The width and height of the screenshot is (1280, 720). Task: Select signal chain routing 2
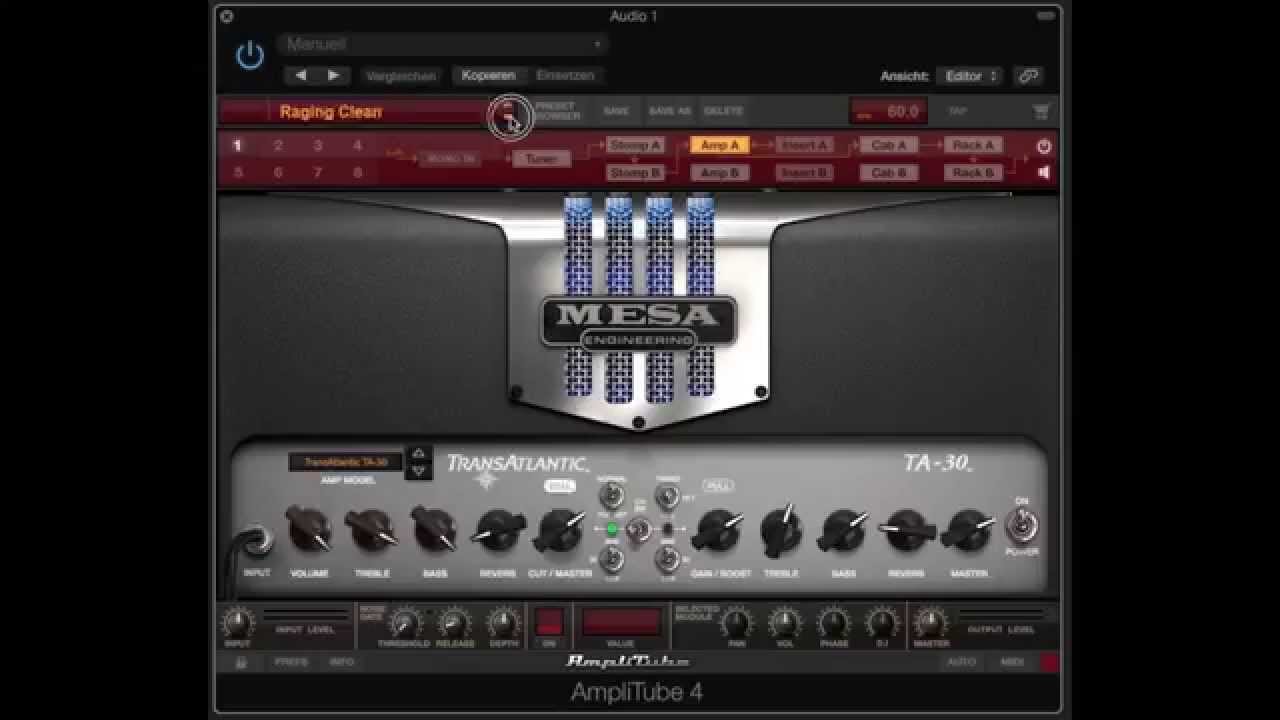pos(278,145)
